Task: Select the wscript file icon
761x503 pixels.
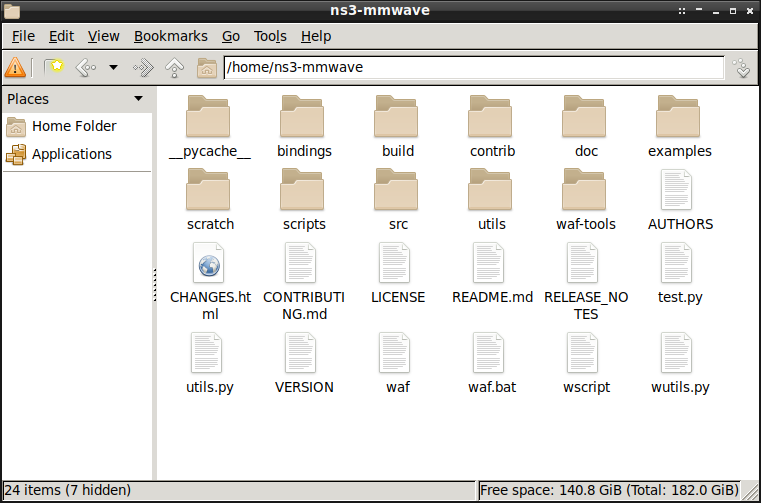Action: coord(582,353)
